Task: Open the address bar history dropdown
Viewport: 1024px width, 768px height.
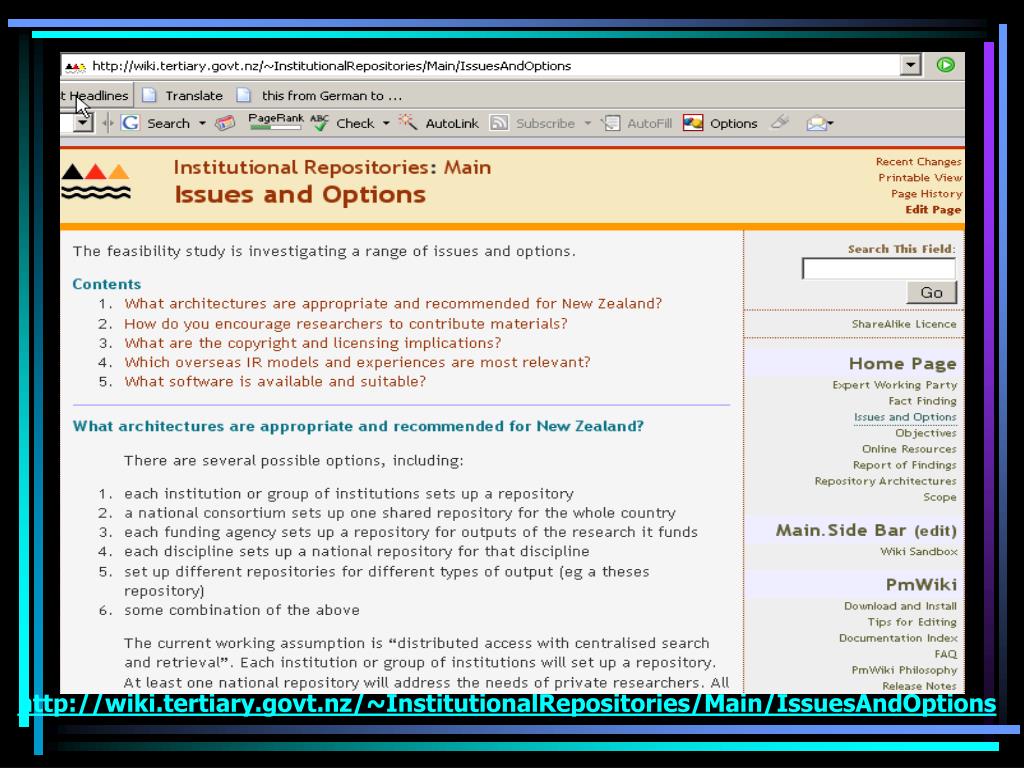Action: click(x=910, y=65)
